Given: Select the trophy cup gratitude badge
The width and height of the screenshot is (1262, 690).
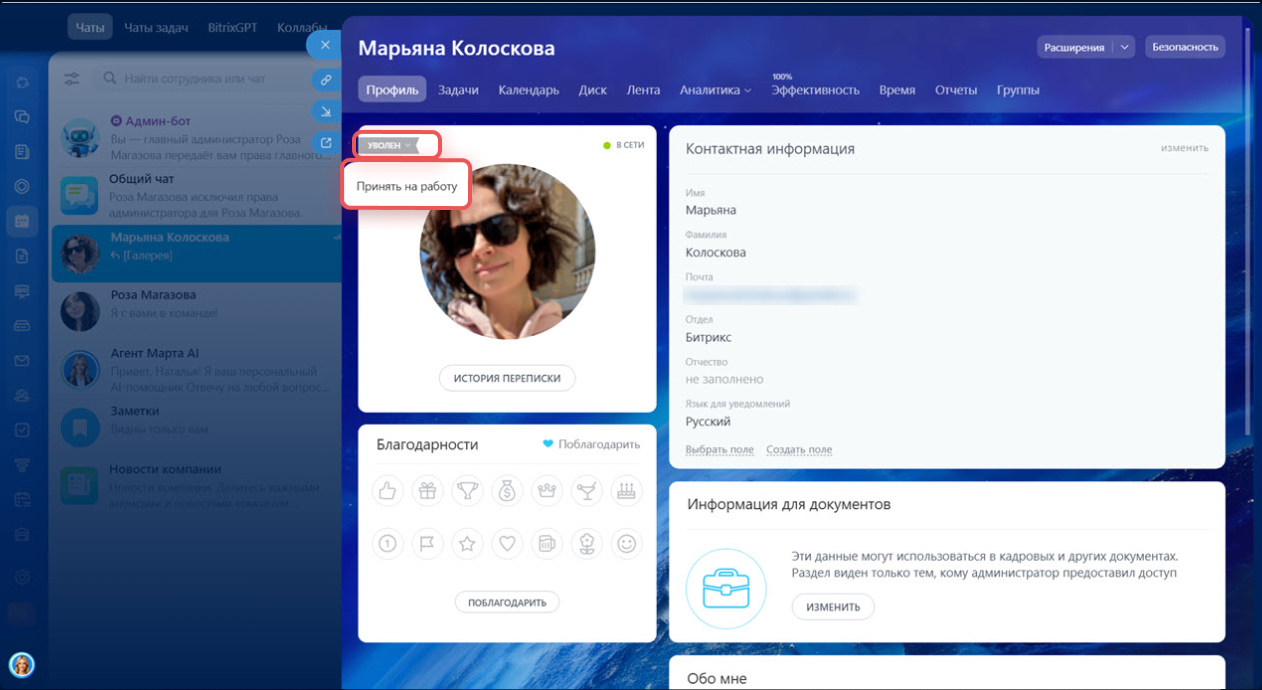Looking at the screenshot, I should [467, 491].
